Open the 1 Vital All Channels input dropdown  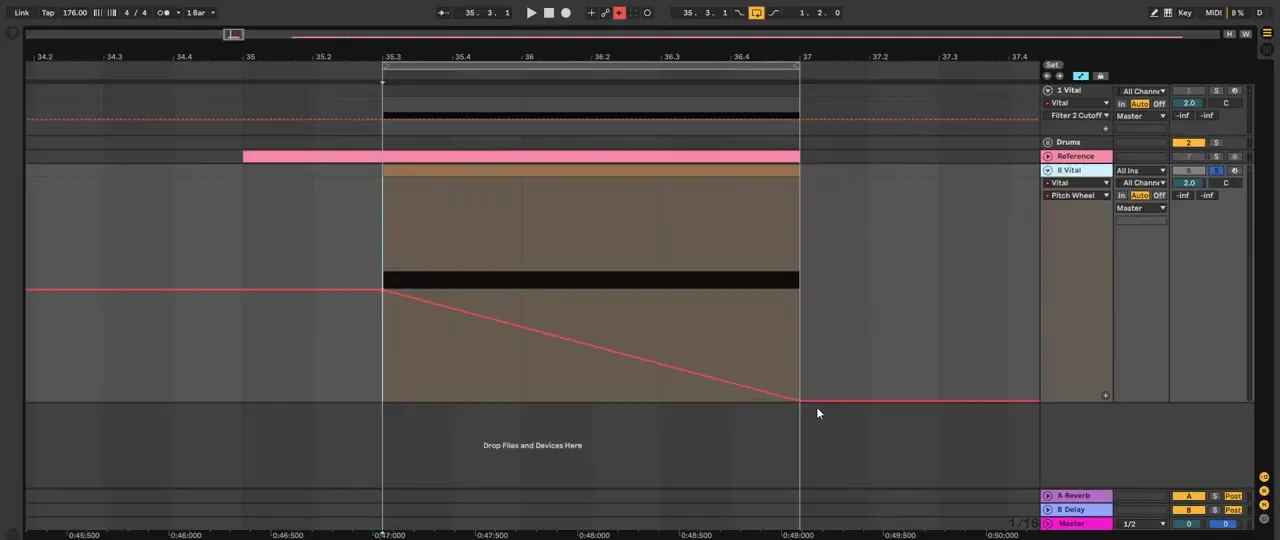click(x=1141, y=91)
